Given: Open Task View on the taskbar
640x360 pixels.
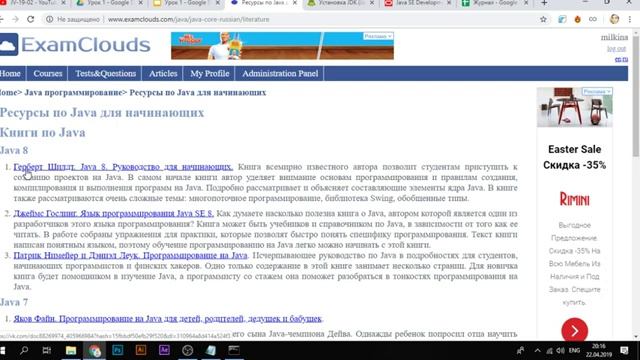Looking at the screenshot, I should (47, 350).
